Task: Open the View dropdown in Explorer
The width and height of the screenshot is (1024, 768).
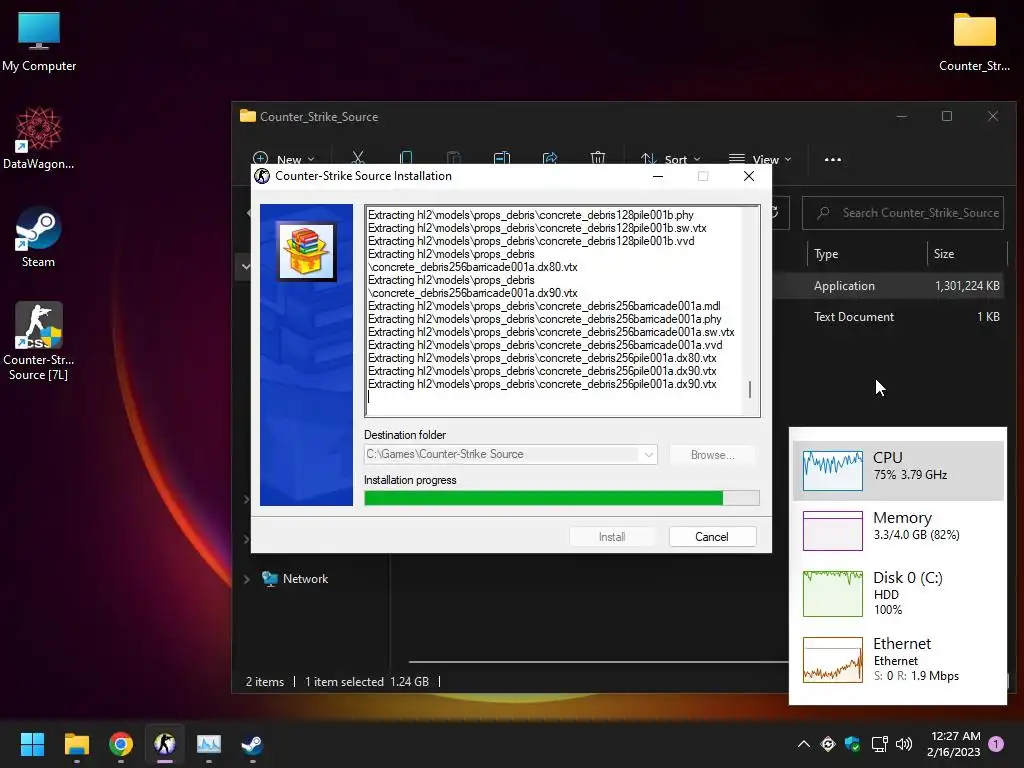Action: coord(760,159)
